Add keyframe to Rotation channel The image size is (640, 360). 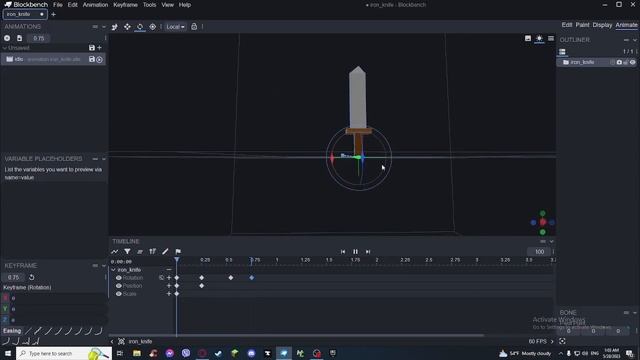[x=169, y=278]
